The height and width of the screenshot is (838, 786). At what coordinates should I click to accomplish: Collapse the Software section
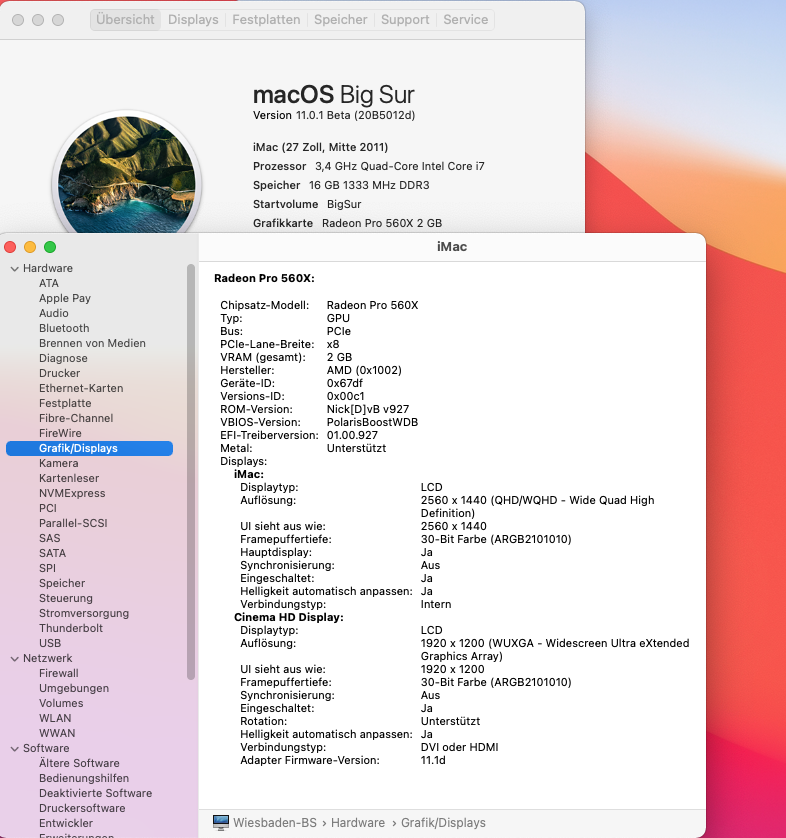[14, 749]
